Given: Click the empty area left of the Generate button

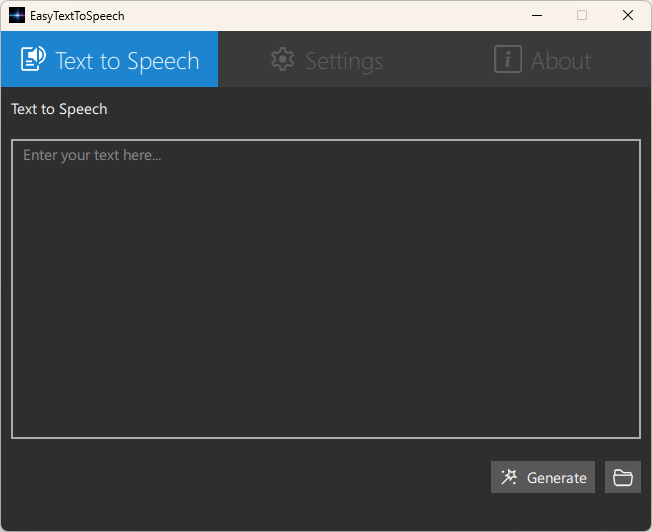Looking at the screenshot, I should pos(249,477).
